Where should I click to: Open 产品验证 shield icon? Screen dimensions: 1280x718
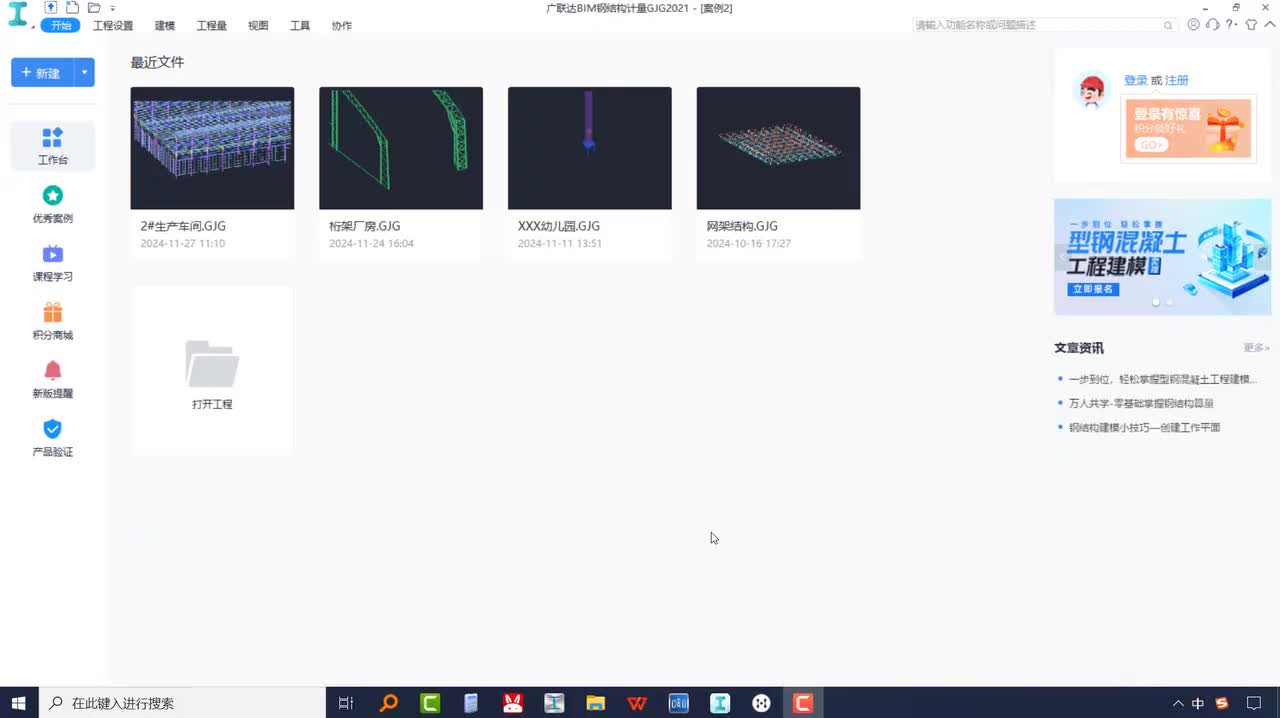(x=53, y=429)
